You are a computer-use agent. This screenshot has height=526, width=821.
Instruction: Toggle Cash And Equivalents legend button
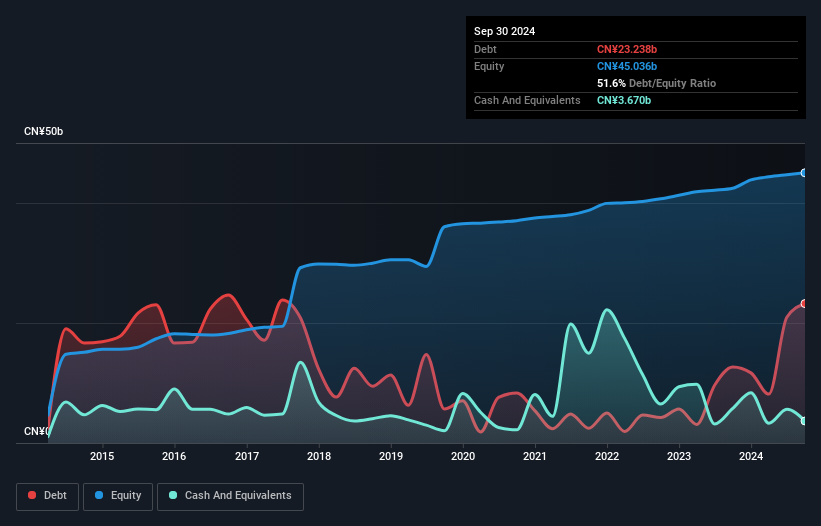point(230,496)
